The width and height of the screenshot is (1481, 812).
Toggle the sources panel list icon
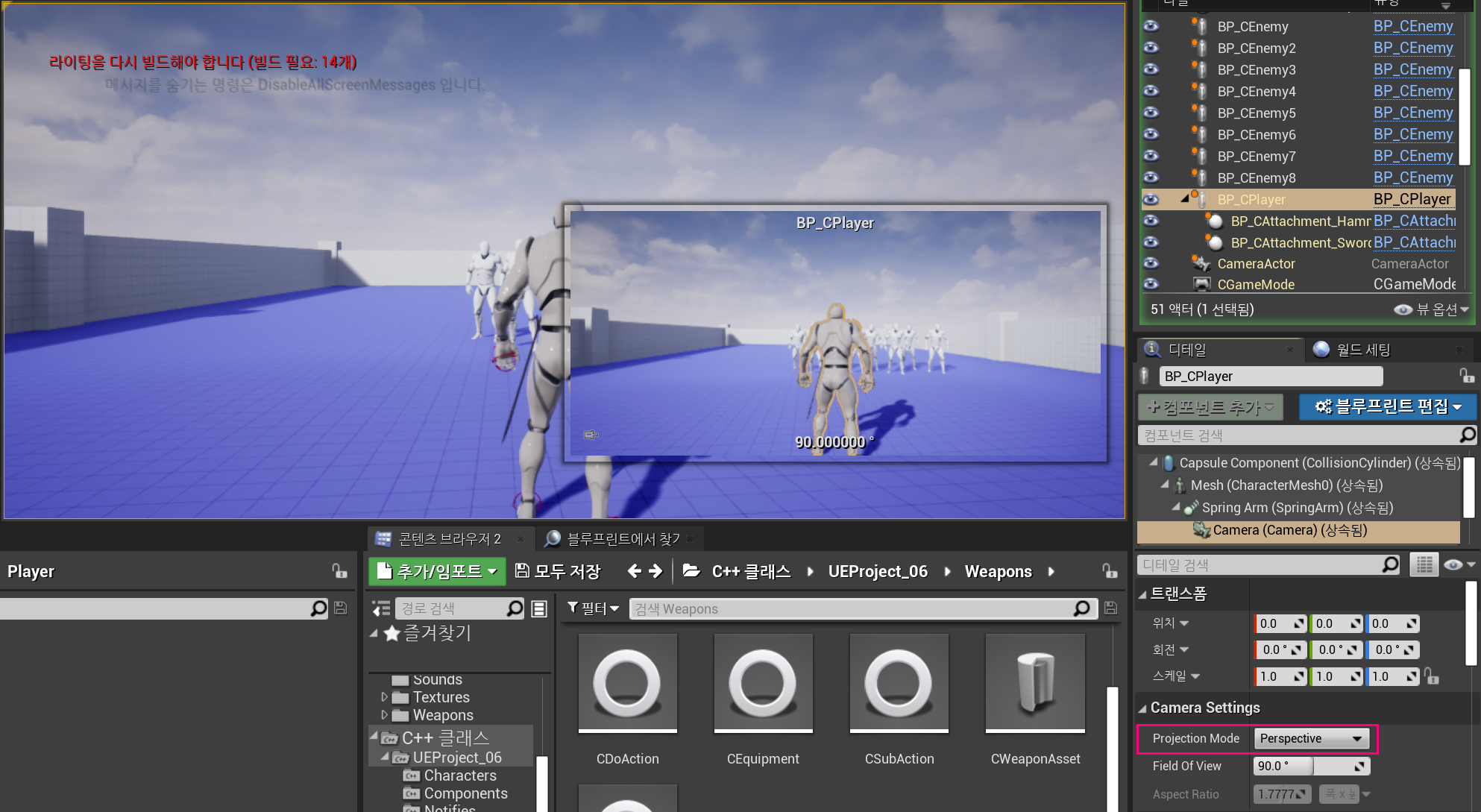381,608
